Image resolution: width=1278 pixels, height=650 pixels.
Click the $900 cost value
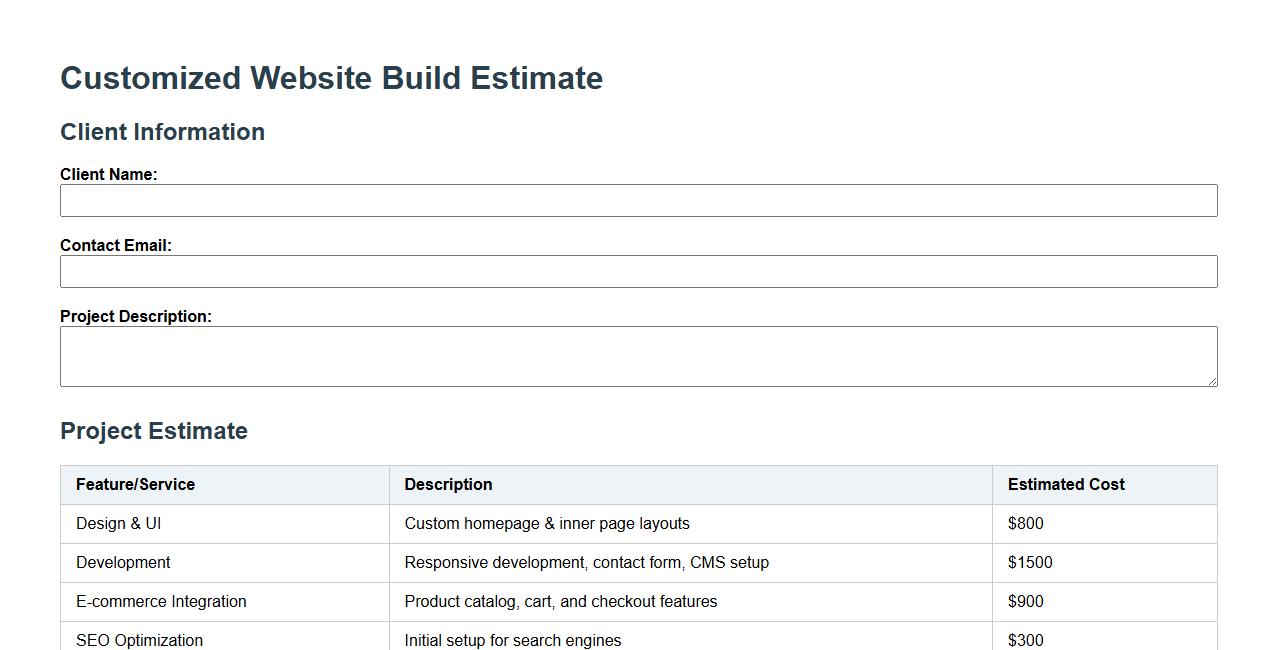pos(1026,601)
